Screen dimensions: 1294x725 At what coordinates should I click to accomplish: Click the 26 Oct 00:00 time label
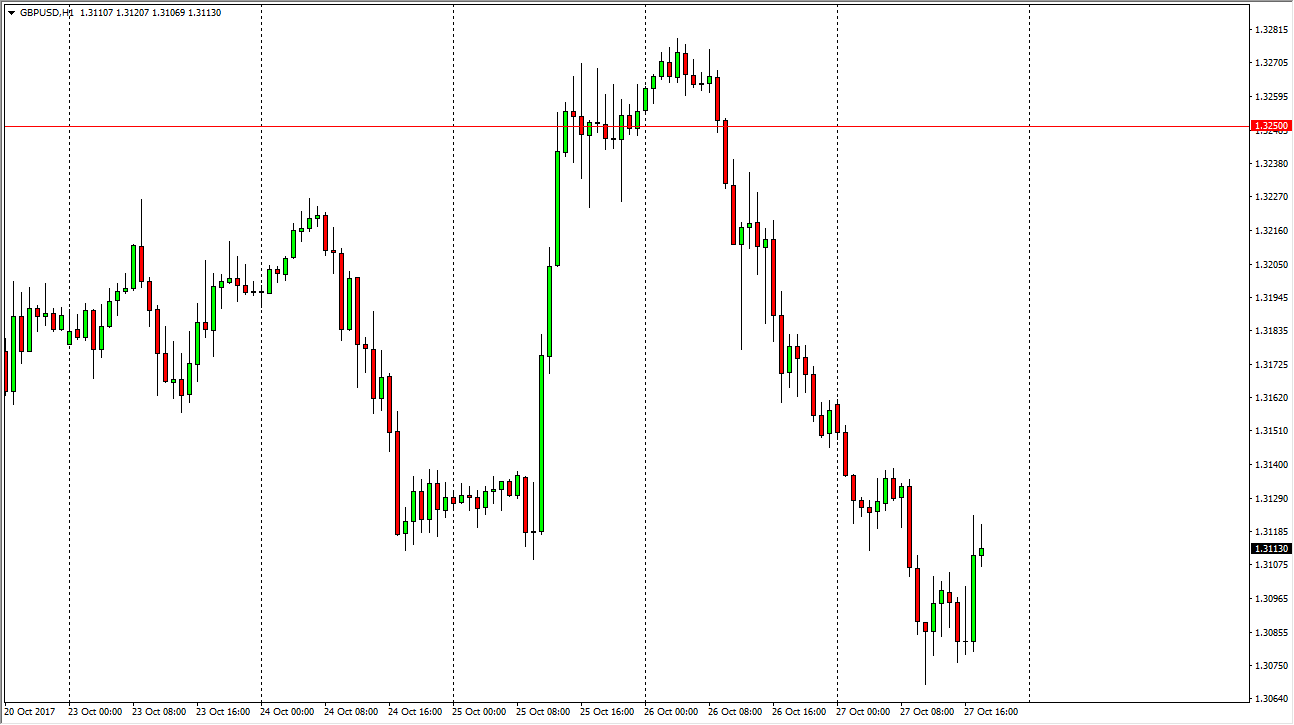672,712
